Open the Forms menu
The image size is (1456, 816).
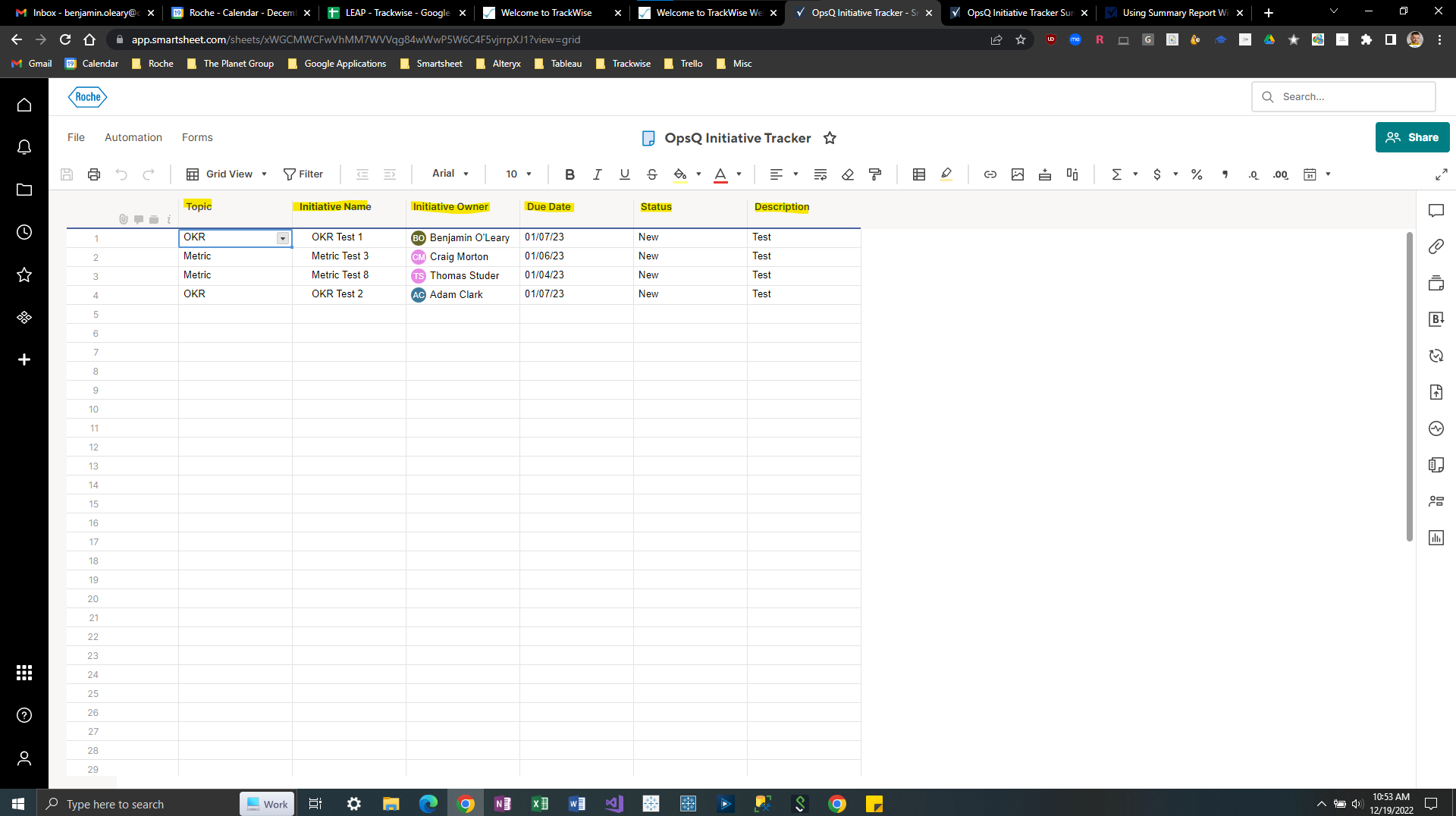(x=197, y=137)
